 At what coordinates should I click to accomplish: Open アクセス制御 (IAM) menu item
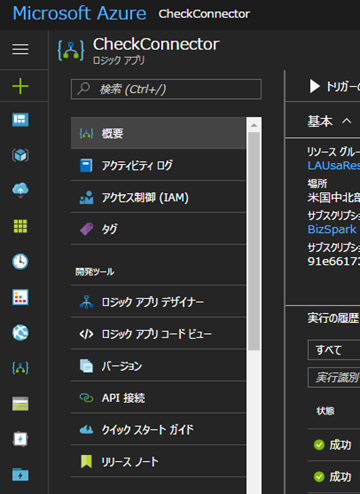point(159,197)
